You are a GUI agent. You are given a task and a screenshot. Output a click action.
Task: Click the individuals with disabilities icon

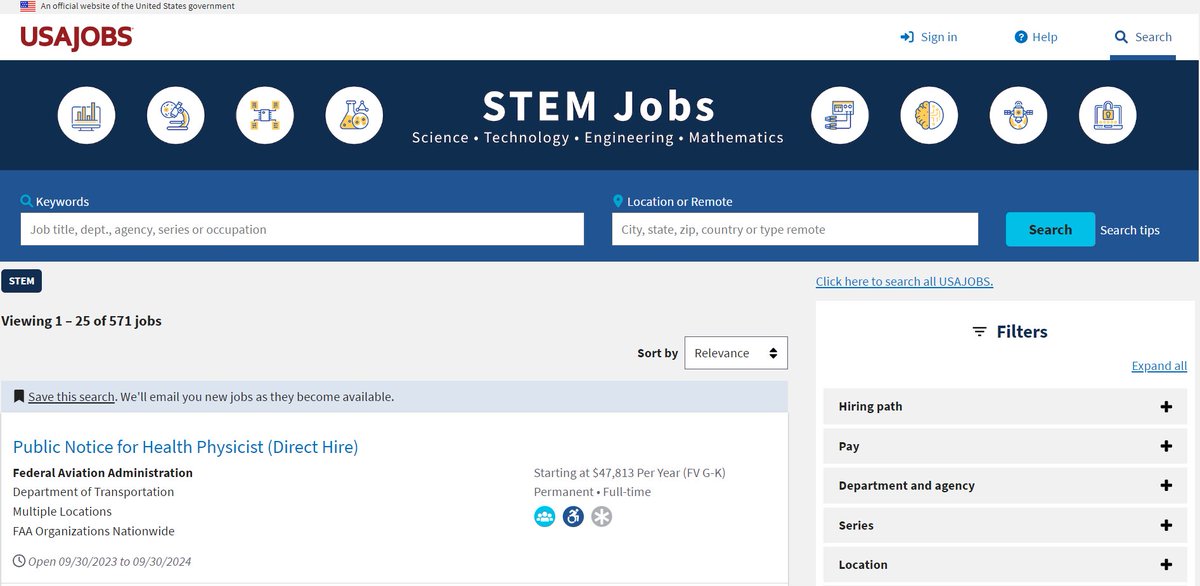point(573,517)
